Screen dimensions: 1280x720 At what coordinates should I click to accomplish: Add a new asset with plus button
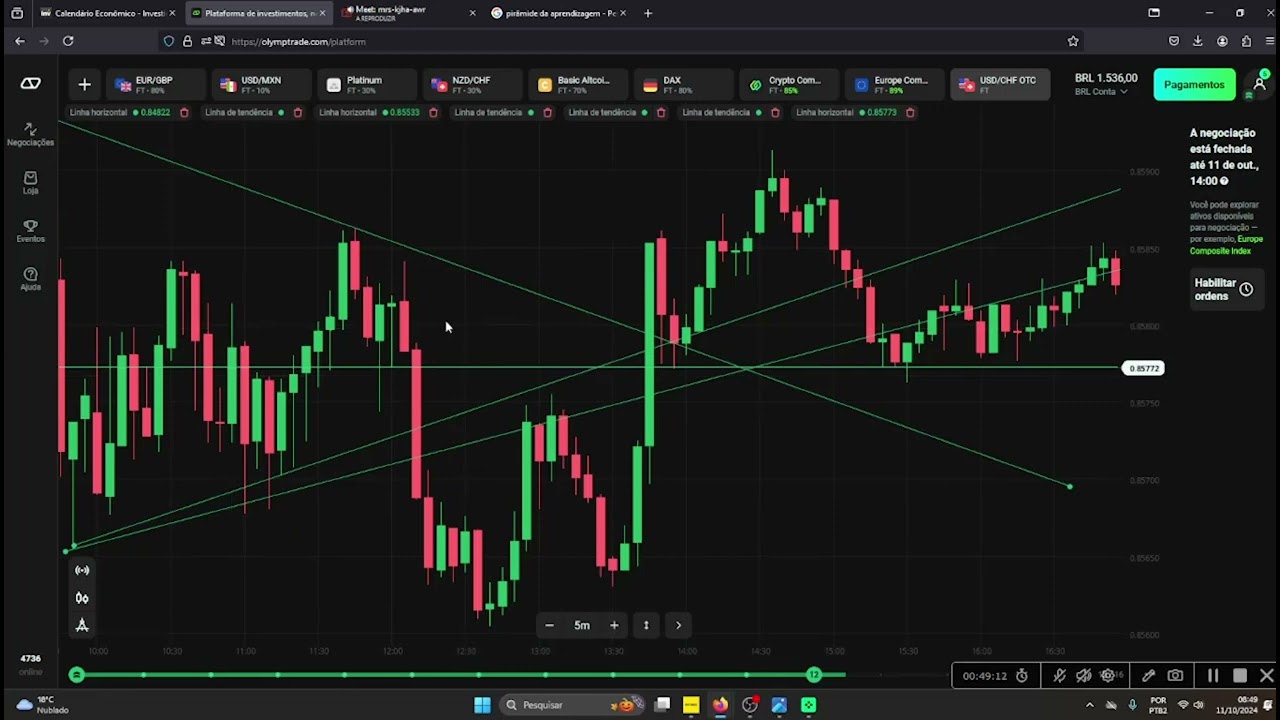click(x=84, y=85)
